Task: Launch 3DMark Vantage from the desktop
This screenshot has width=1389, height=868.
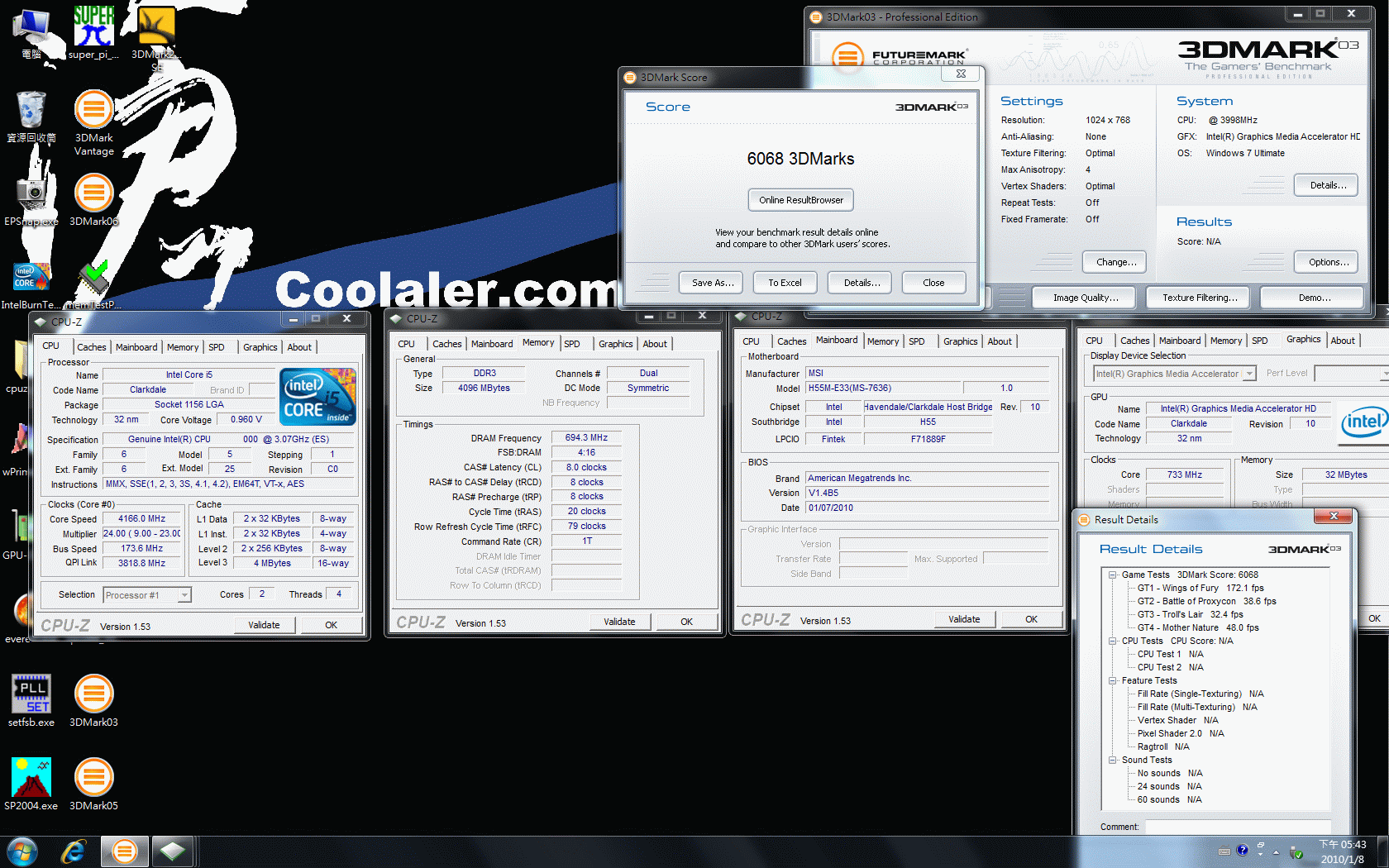Action: pyautogui.click(x=94, y=123)
